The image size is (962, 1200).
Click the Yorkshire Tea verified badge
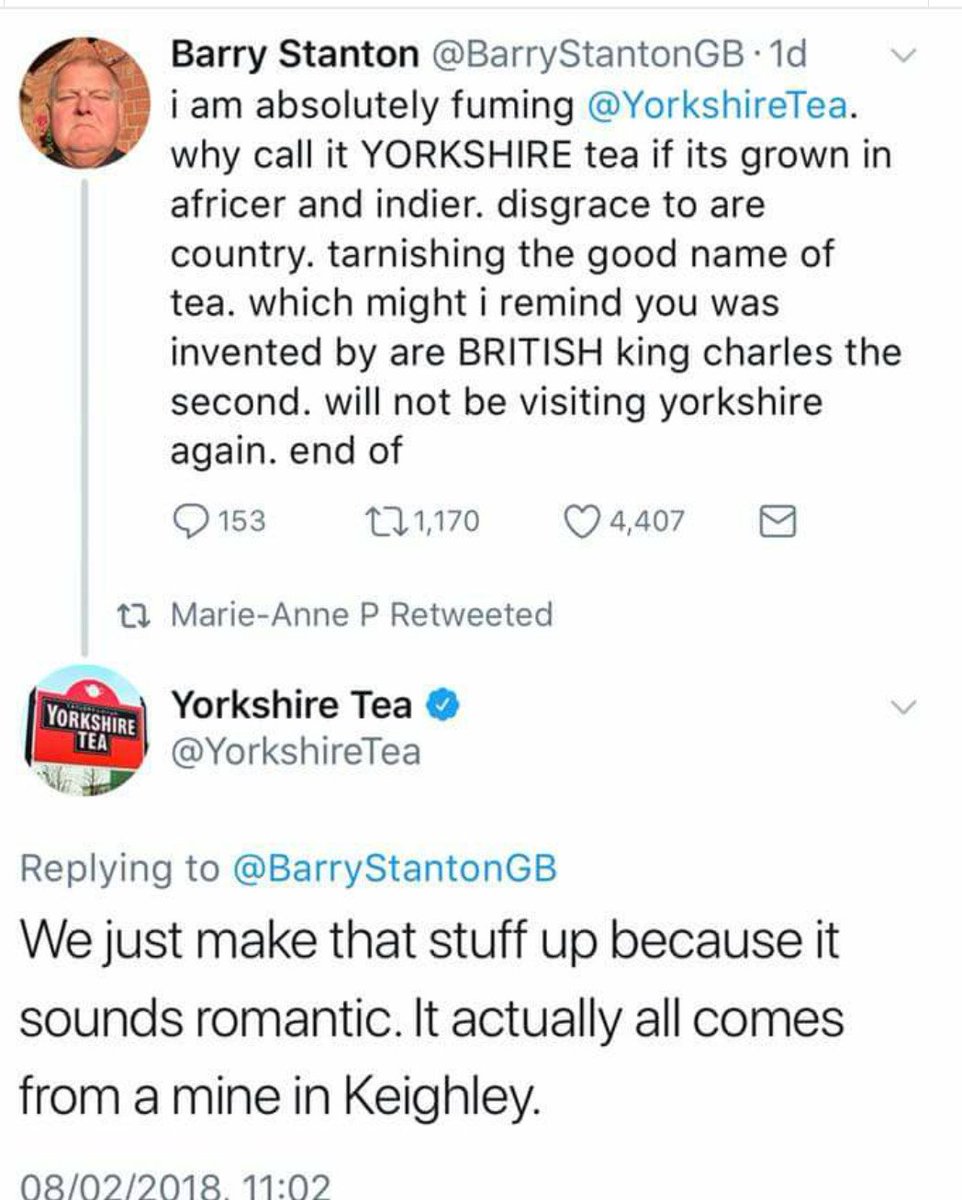[x=443, y=706]
